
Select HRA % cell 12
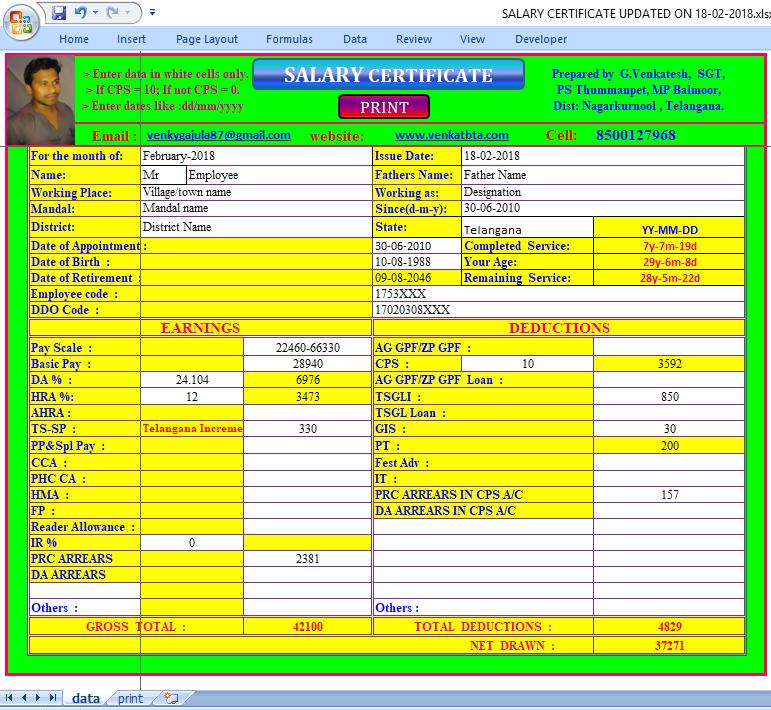click(x=192, y=396)
